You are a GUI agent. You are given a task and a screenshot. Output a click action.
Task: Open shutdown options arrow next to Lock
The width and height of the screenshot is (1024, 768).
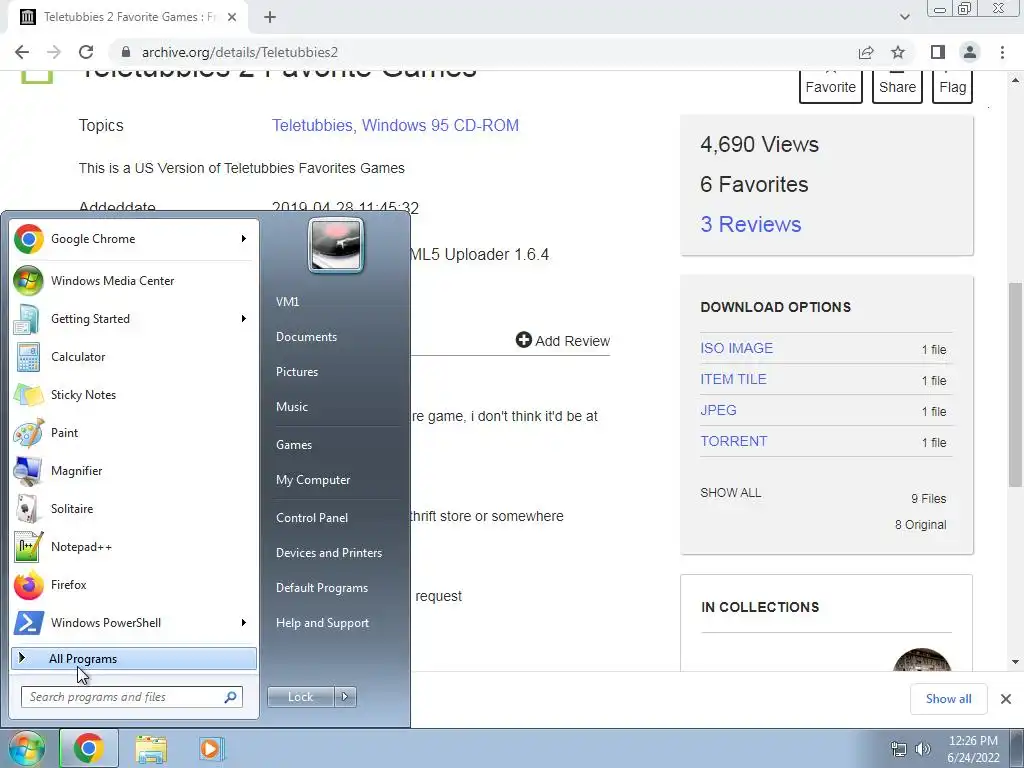click(x=345, y=697)
